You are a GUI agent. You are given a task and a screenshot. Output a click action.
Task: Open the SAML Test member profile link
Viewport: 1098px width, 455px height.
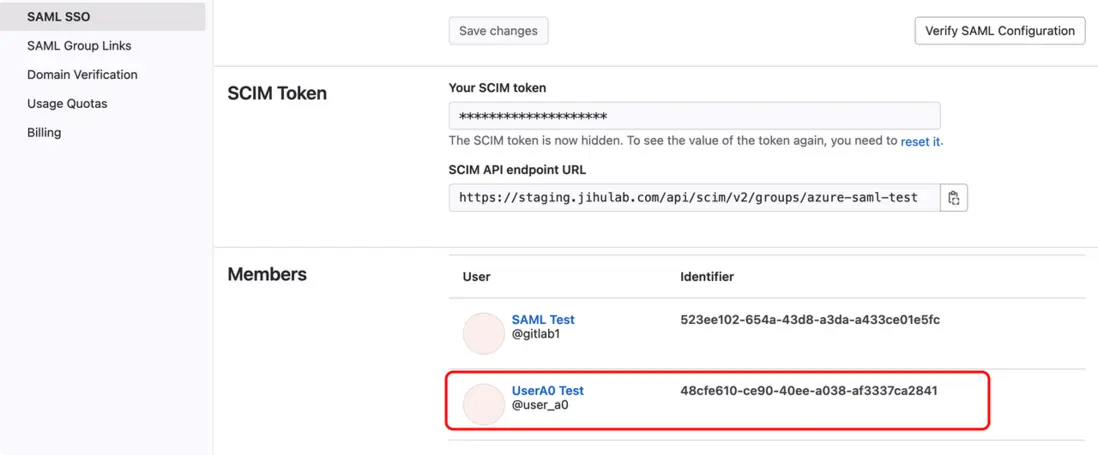543,320
